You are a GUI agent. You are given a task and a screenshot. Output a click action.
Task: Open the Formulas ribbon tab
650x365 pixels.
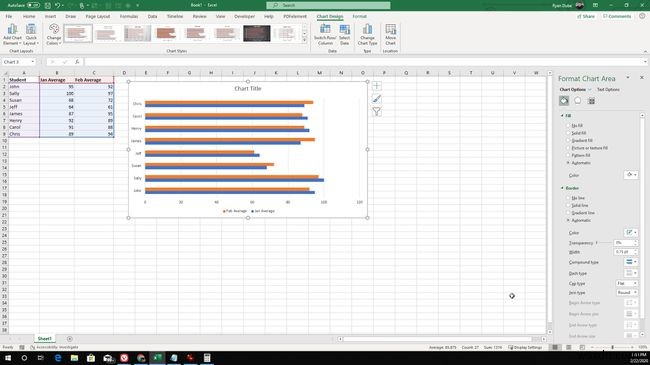coord(129,16)
